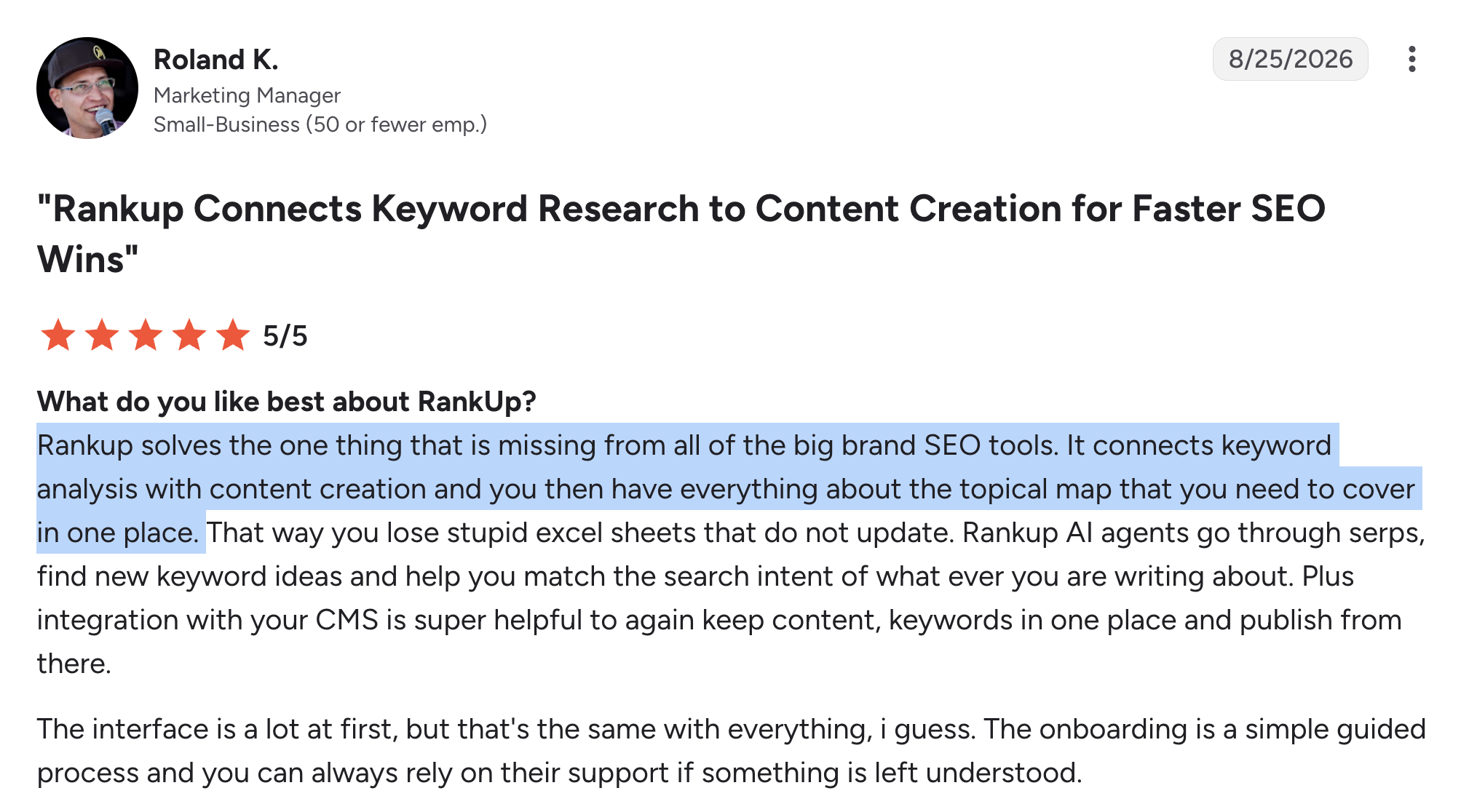Click the review title about Rankup
Image resolution: width=1469 pixels, height=812 pixels.
click(681, 234)
